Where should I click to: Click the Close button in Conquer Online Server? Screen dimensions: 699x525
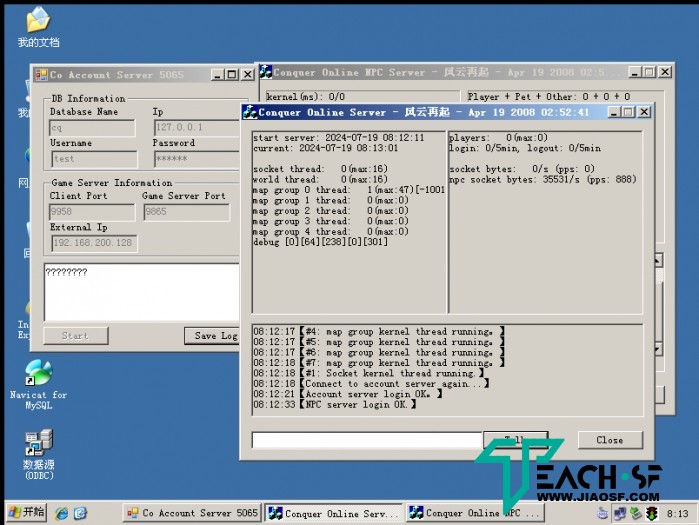[610, 440]
